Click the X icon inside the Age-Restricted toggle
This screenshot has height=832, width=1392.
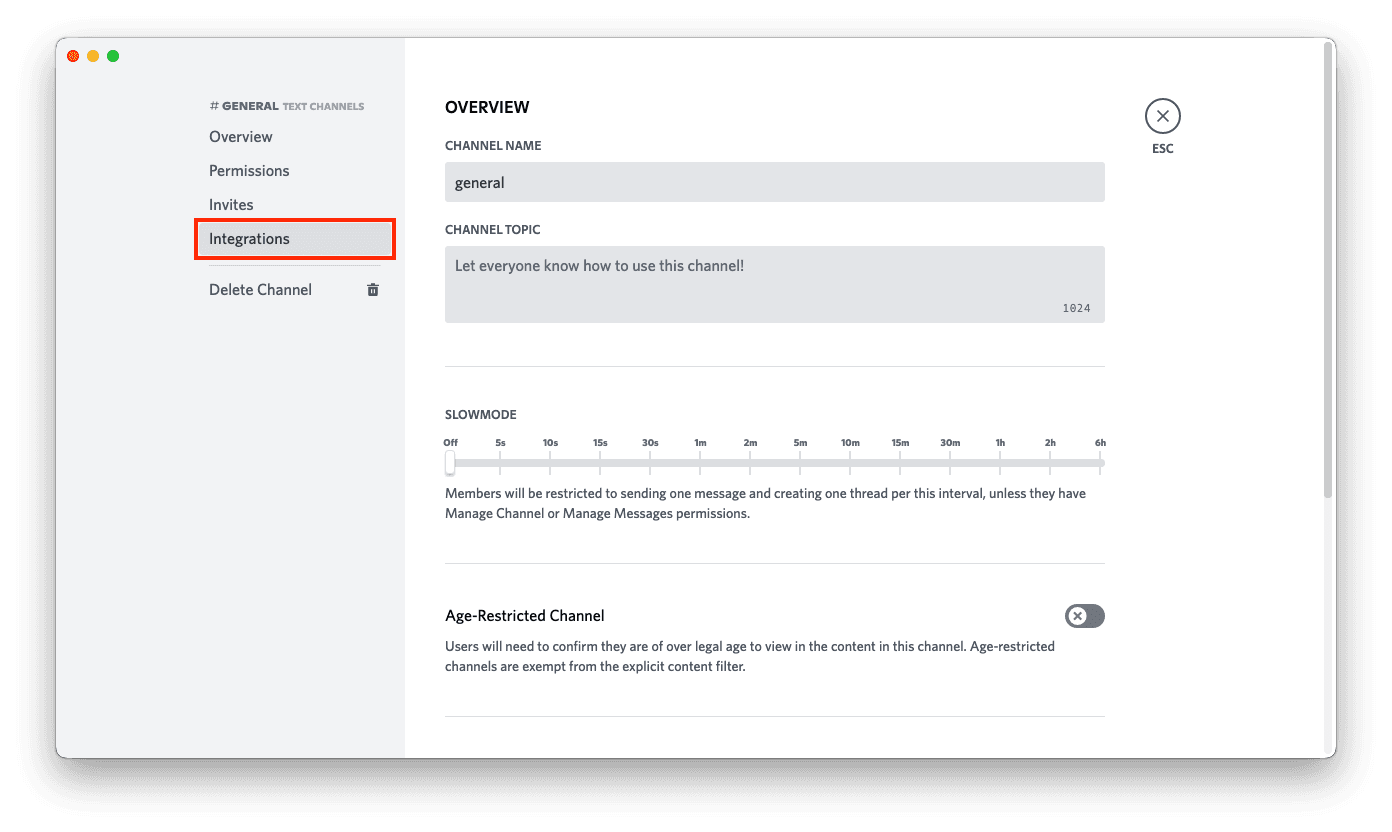(x=1079, y=616)
